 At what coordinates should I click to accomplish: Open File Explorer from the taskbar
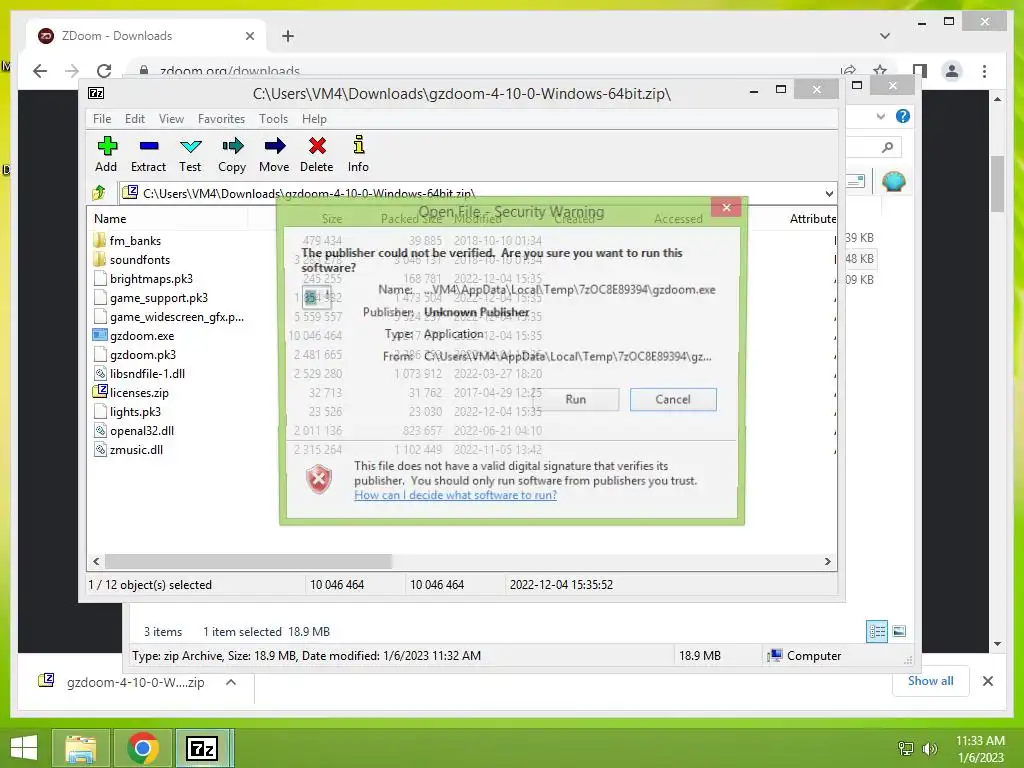coord(80,748)
